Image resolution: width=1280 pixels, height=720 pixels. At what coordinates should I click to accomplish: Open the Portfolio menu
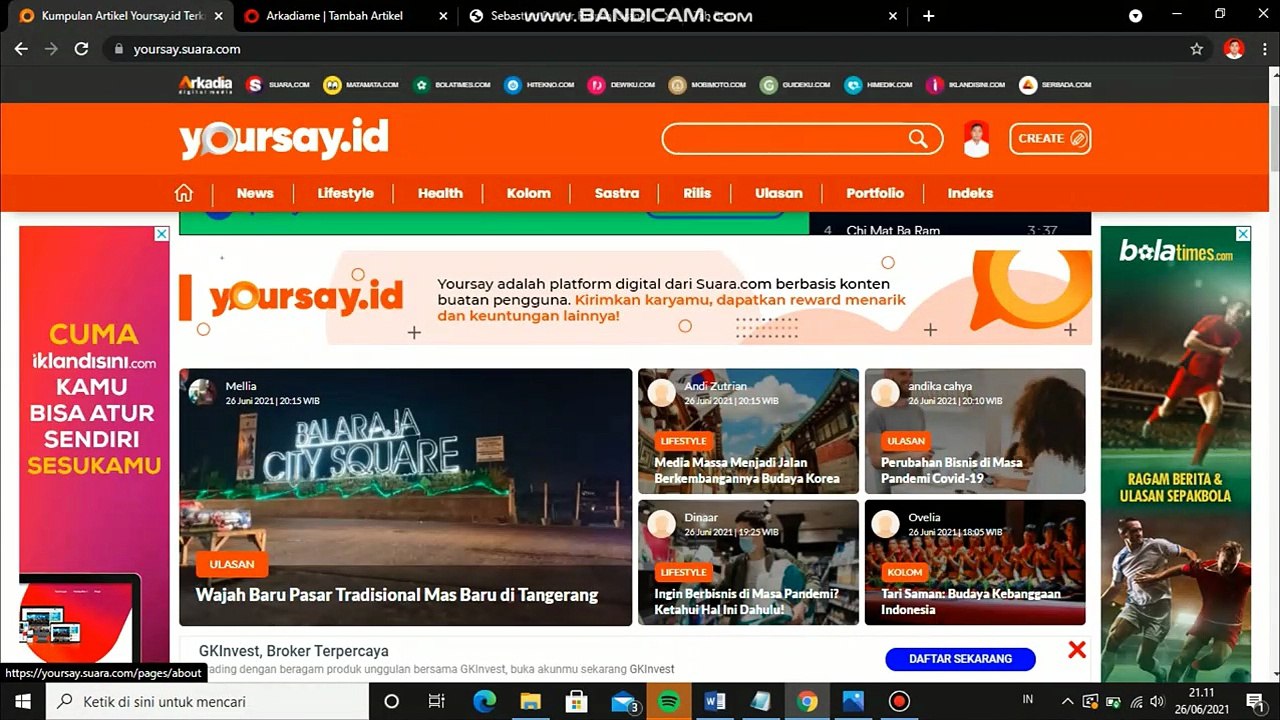[875, 193]
